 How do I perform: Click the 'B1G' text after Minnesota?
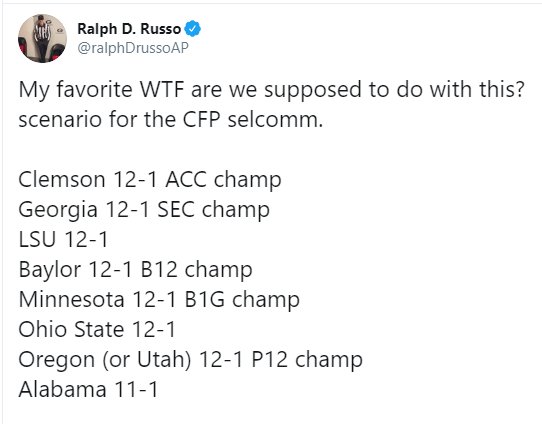[x=205, y=299]
